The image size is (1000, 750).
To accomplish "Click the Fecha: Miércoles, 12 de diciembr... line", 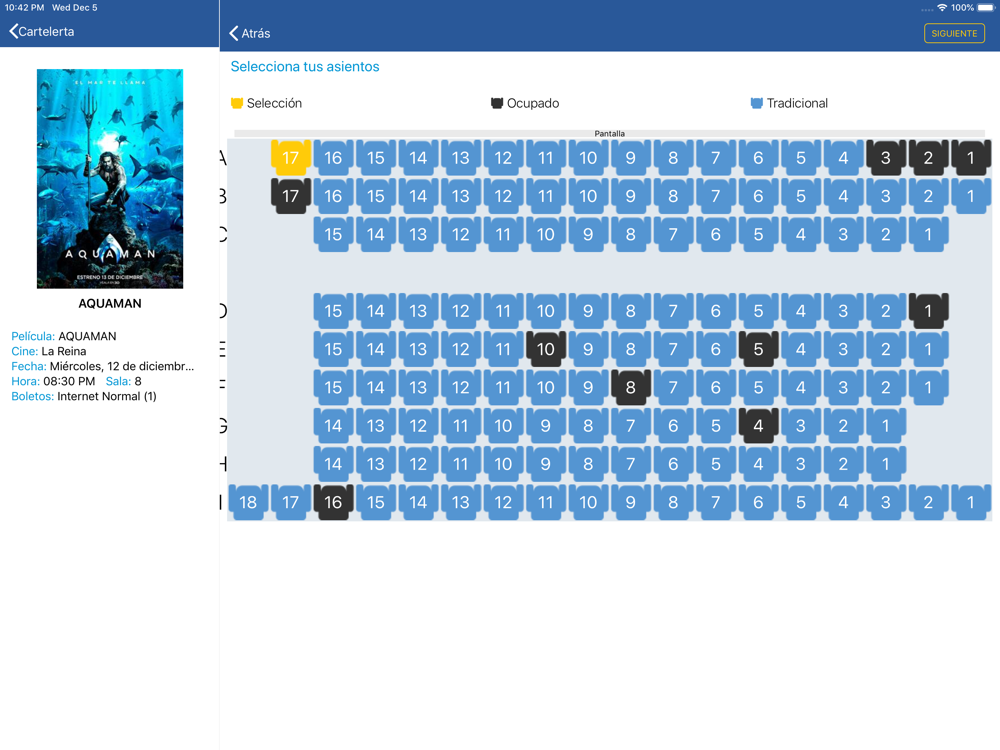I will point(103,366).
